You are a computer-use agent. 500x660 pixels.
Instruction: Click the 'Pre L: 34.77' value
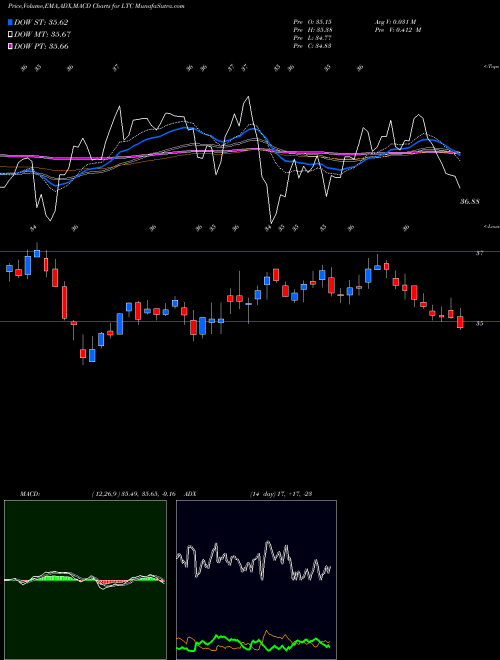(x=313, y=38)
